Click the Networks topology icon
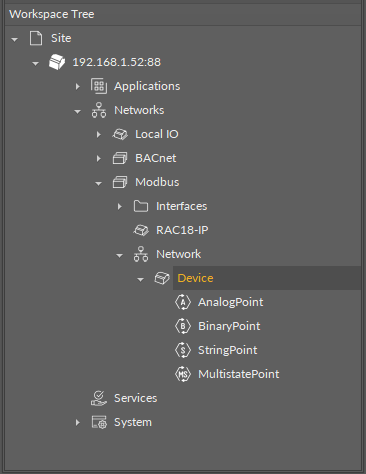The height and width of the screenshot is (474, 366). [99, 110]
